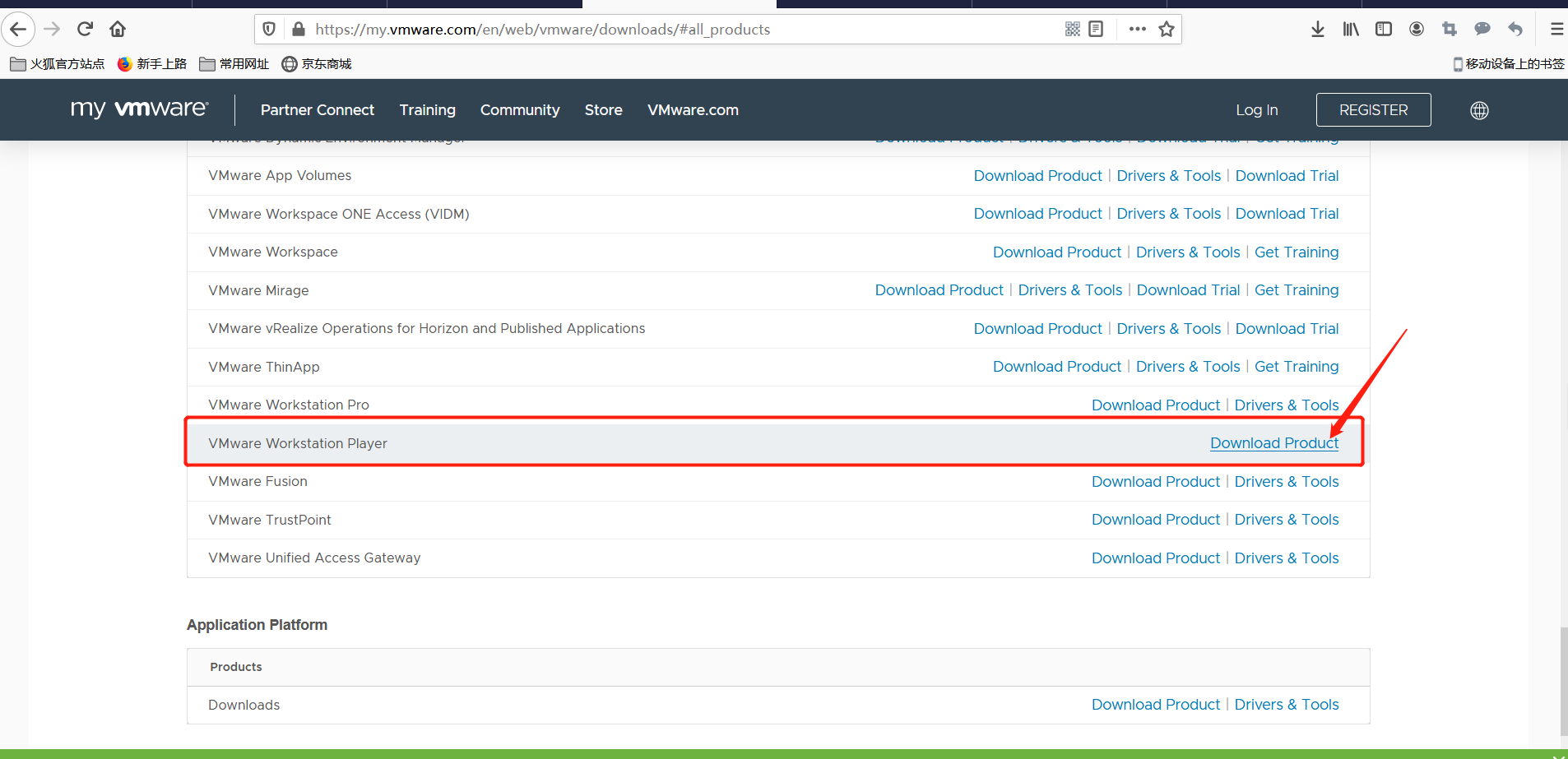
Task: Open the 京东商城 bookmark
Action: click(317, 64)
